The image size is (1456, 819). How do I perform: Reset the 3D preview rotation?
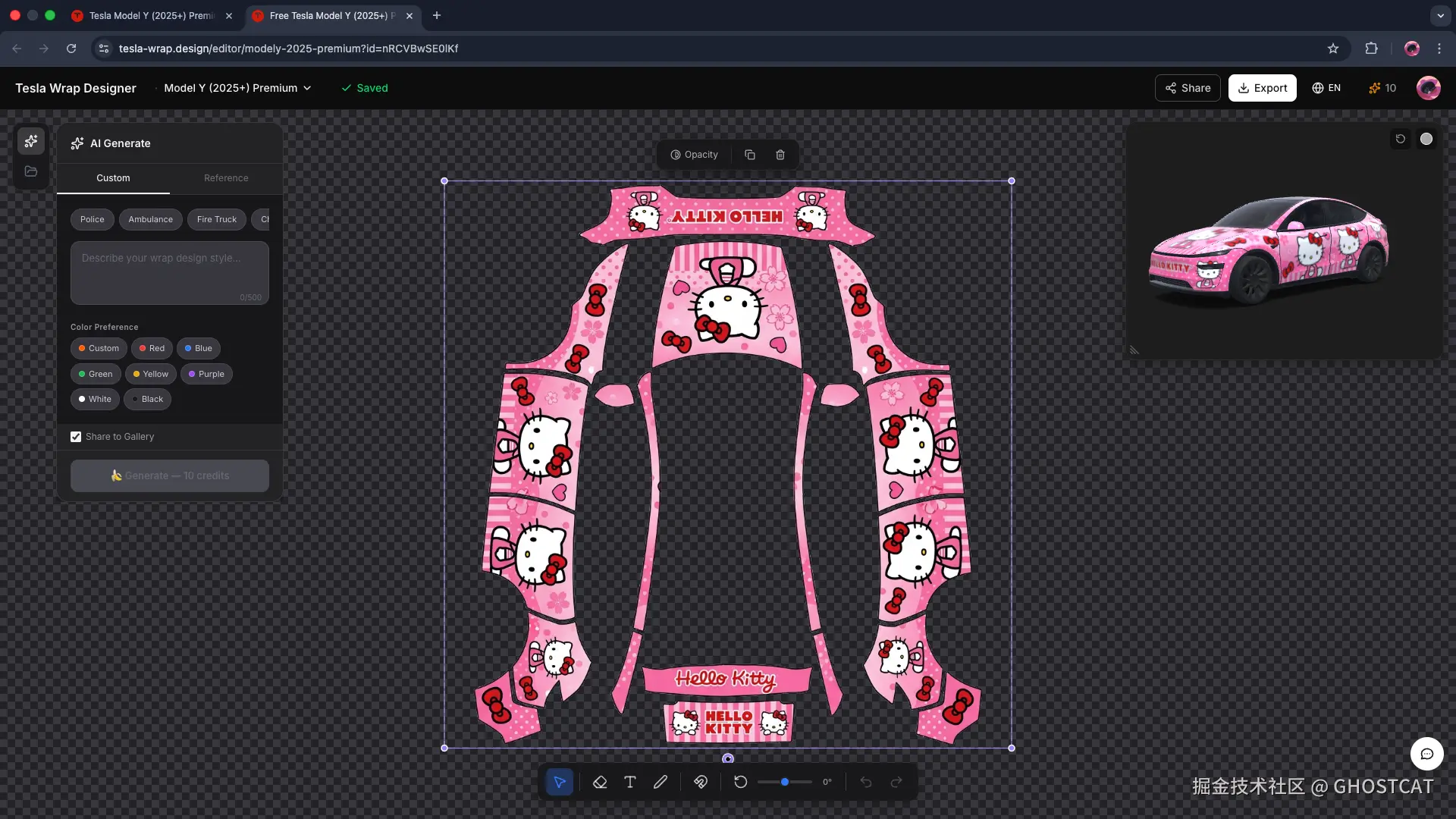click(x=1401, y=139)
